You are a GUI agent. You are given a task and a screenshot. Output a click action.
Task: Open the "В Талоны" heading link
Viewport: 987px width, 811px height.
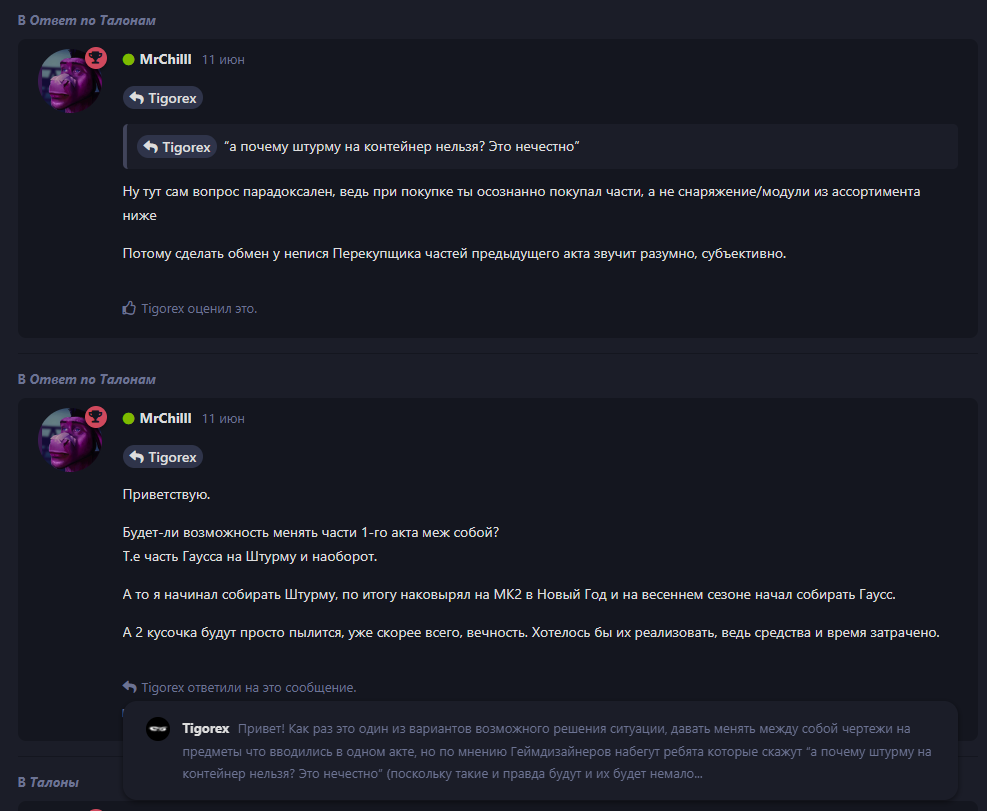(48, 782)
